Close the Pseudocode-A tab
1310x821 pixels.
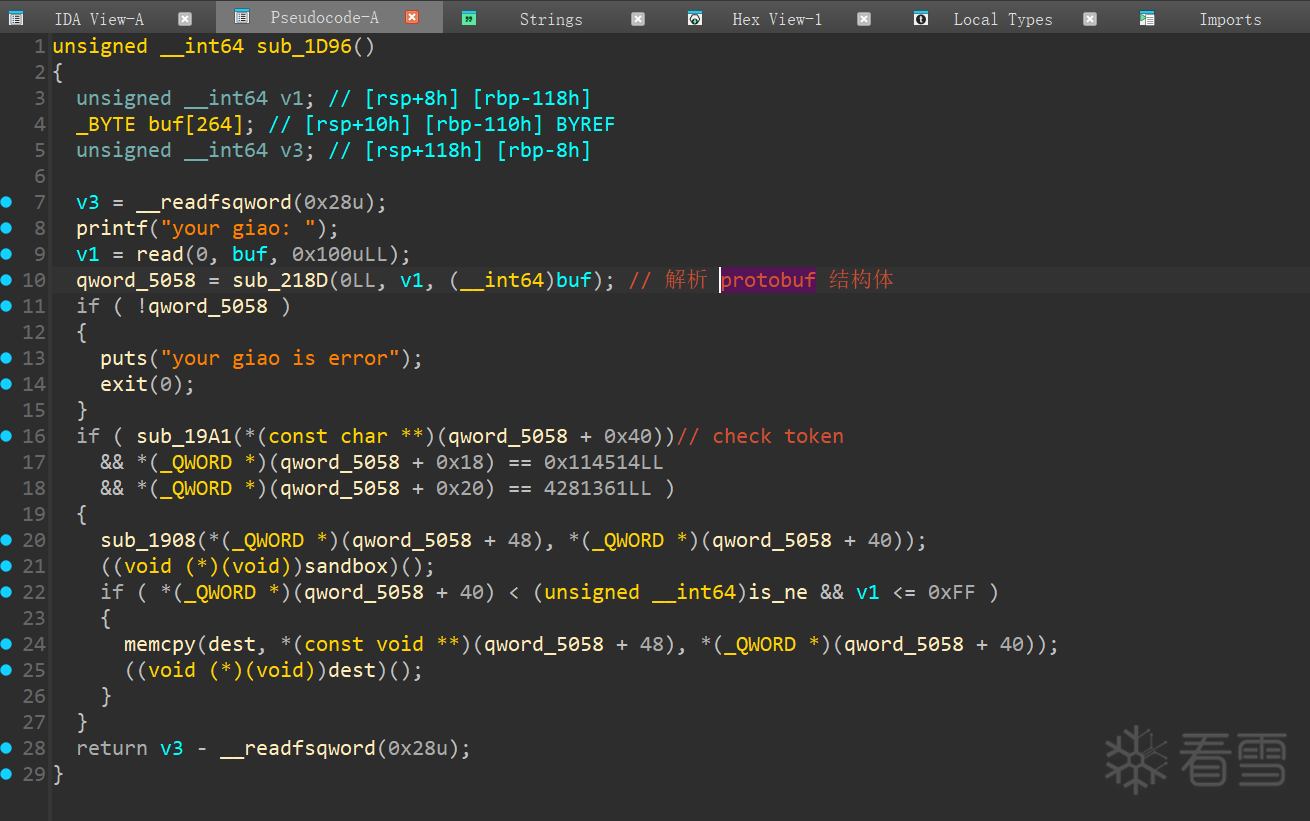click(412, 17)
